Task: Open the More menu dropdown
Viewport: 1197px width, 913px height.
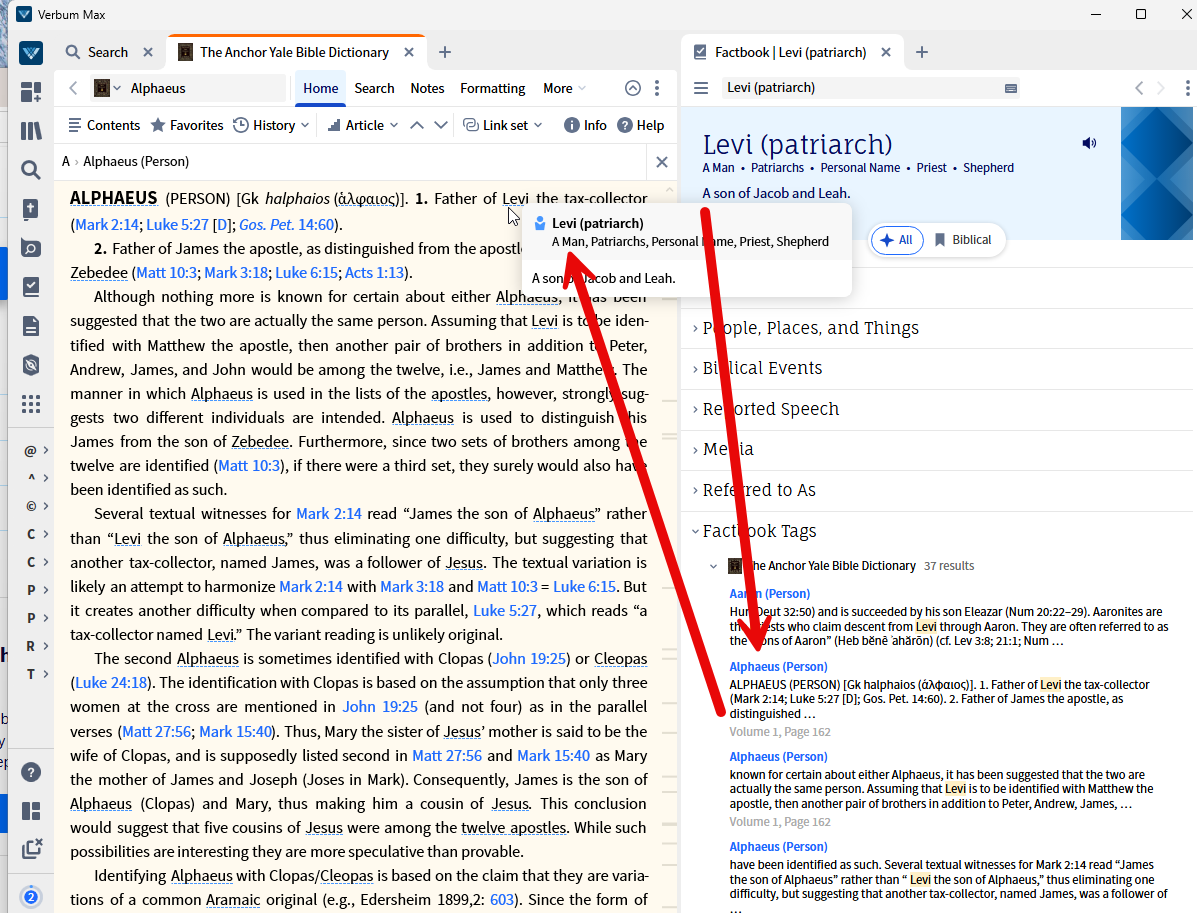Action: 564,88
